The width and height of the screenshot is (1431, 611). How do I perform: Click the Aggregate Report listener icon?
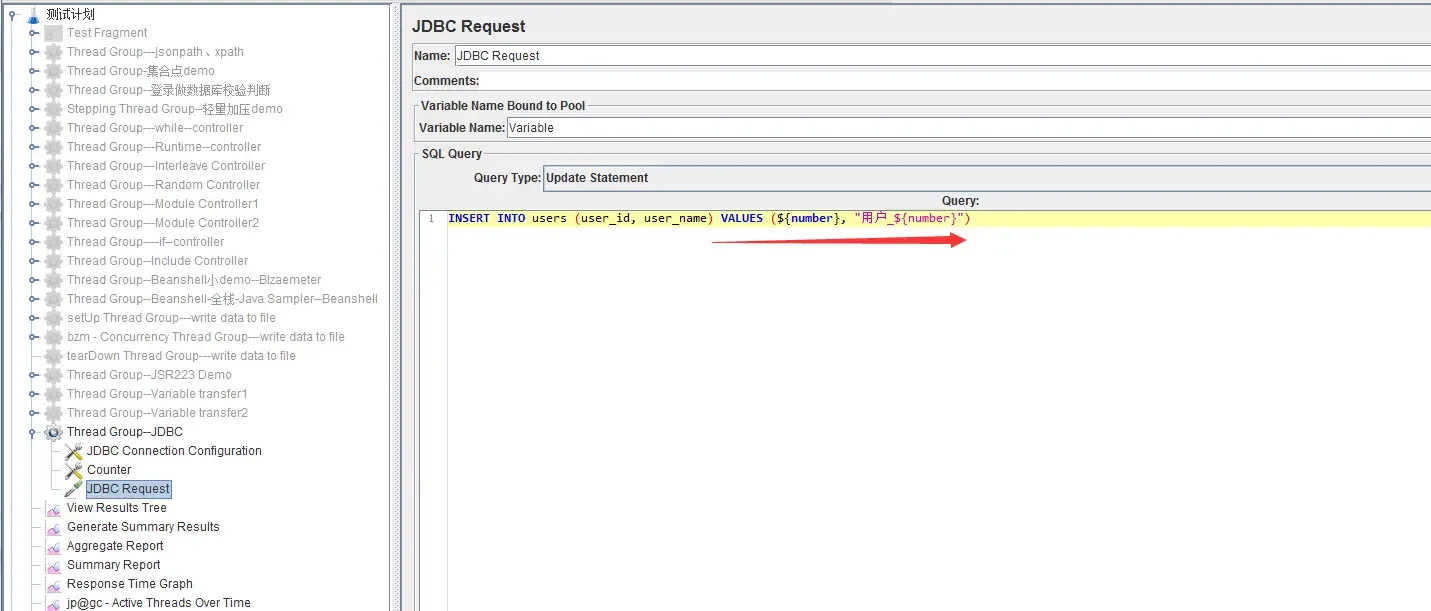point(53,546)
